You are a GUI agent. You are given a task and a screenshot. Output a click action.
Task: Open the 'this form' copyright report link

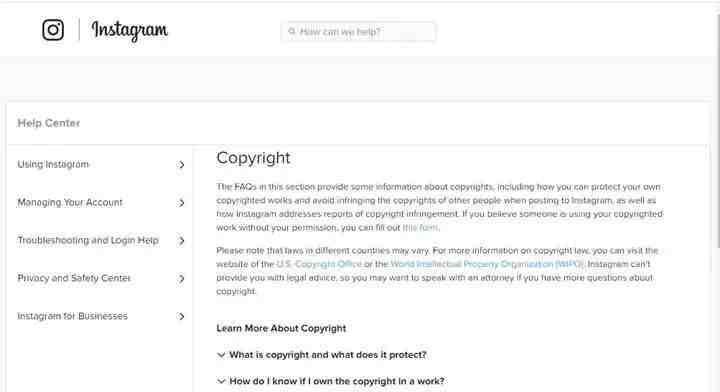pyautogui.click(x=420, y=228)
